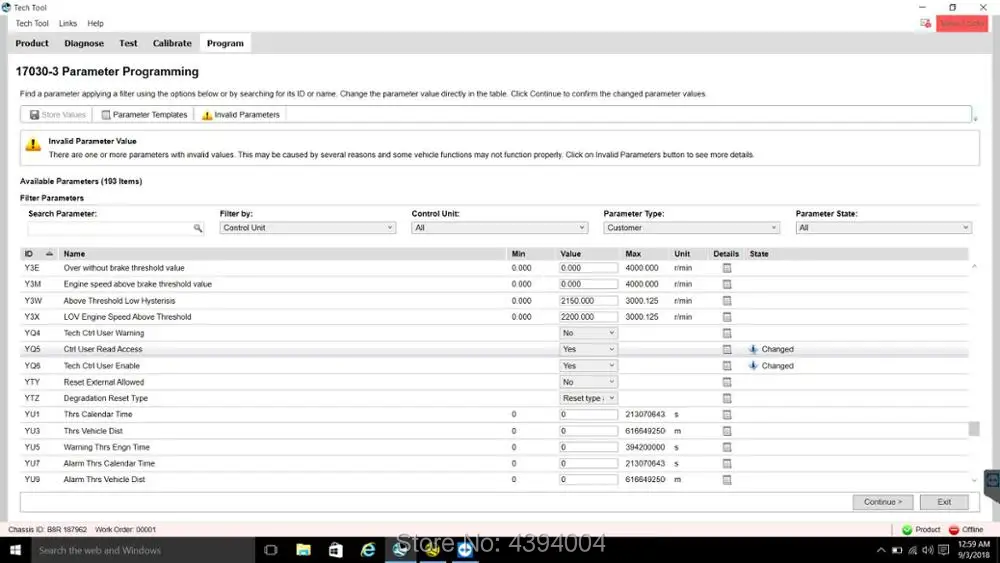Click the search magnifier icon
This screenshot has height=563, width=1000.
tap(198, 228)
